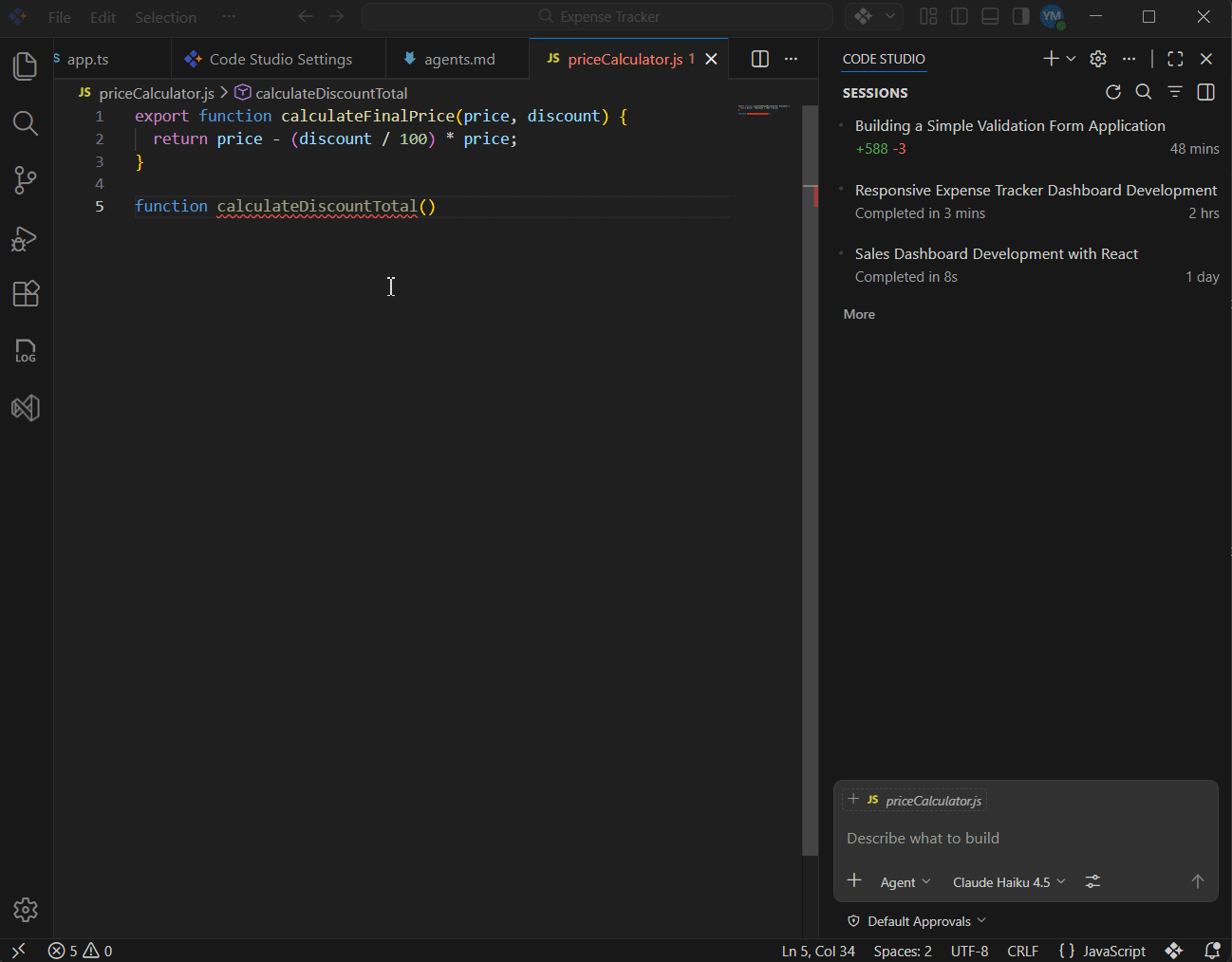Image resolution: width=1232 pixels, height=962 pixels.
Task: Search sessions with magnifier icon
Action: [x=1144, y=92]
